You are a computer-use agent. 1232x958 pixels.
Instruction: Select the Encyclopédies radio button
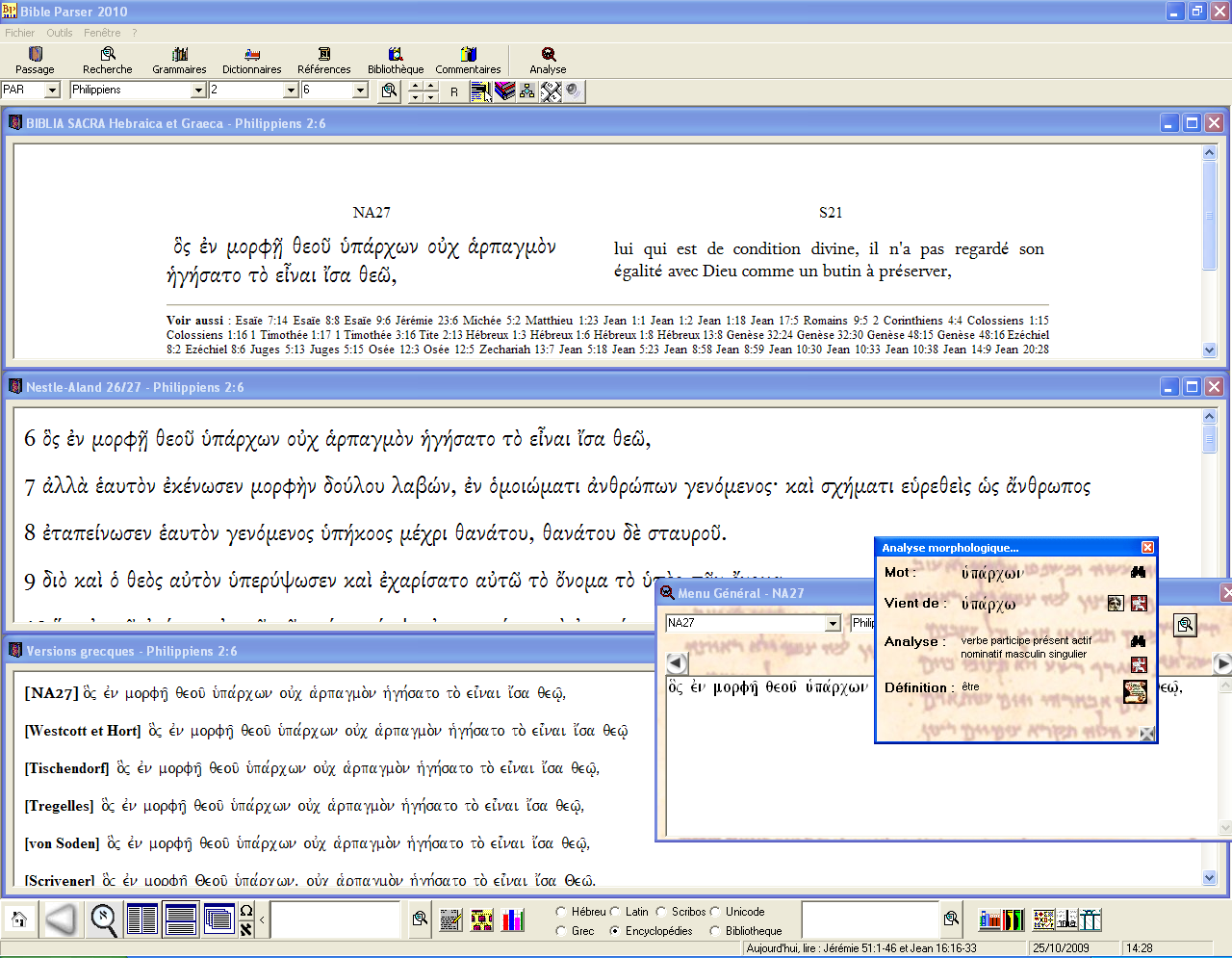point(615,931)
